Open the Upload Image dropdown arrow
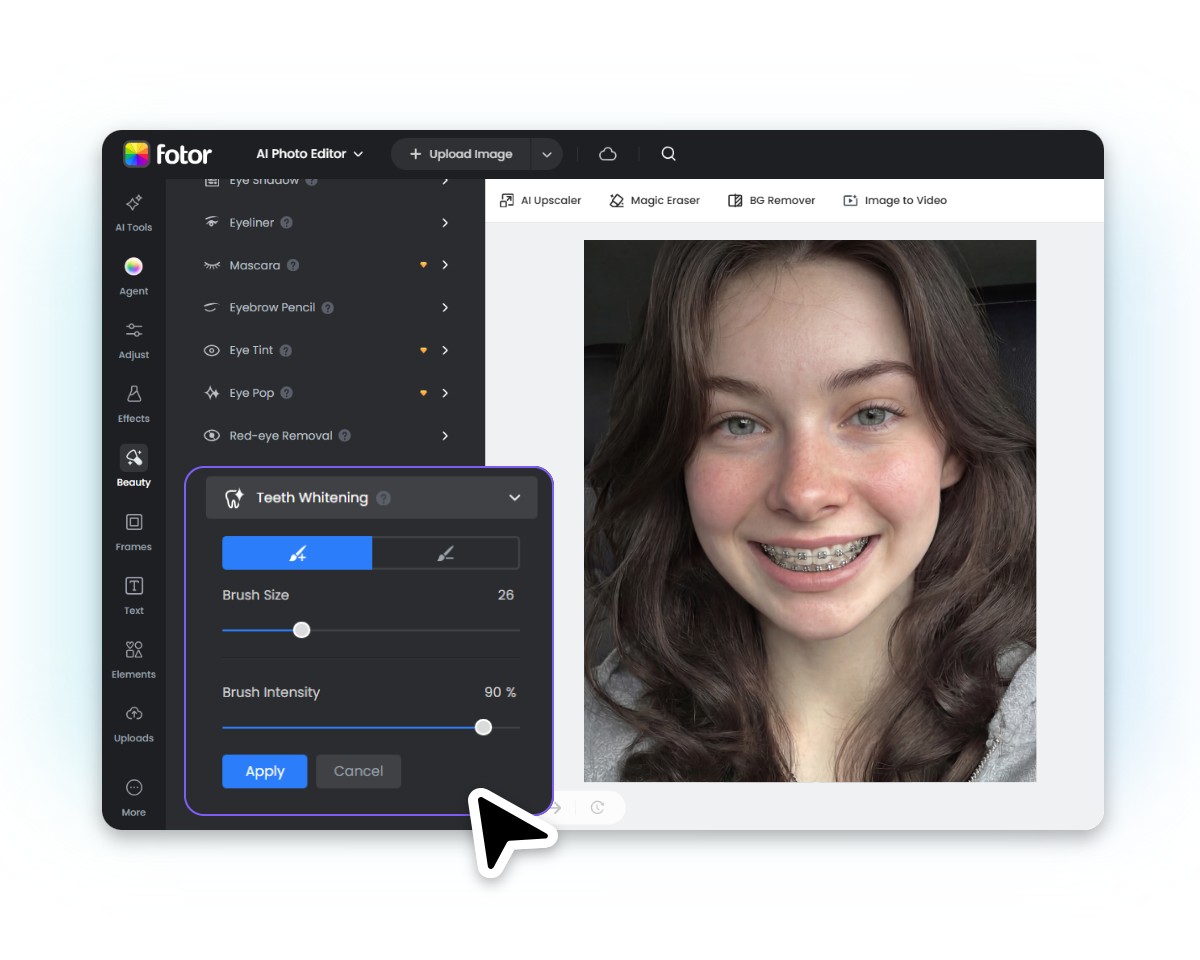 coord(547,153)
